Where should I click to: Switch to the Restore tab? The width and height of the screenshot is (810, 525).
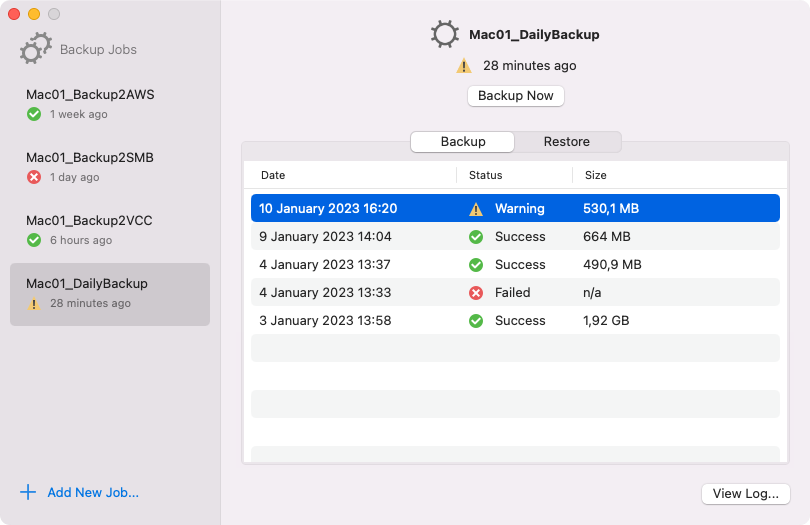click(567, 142)
